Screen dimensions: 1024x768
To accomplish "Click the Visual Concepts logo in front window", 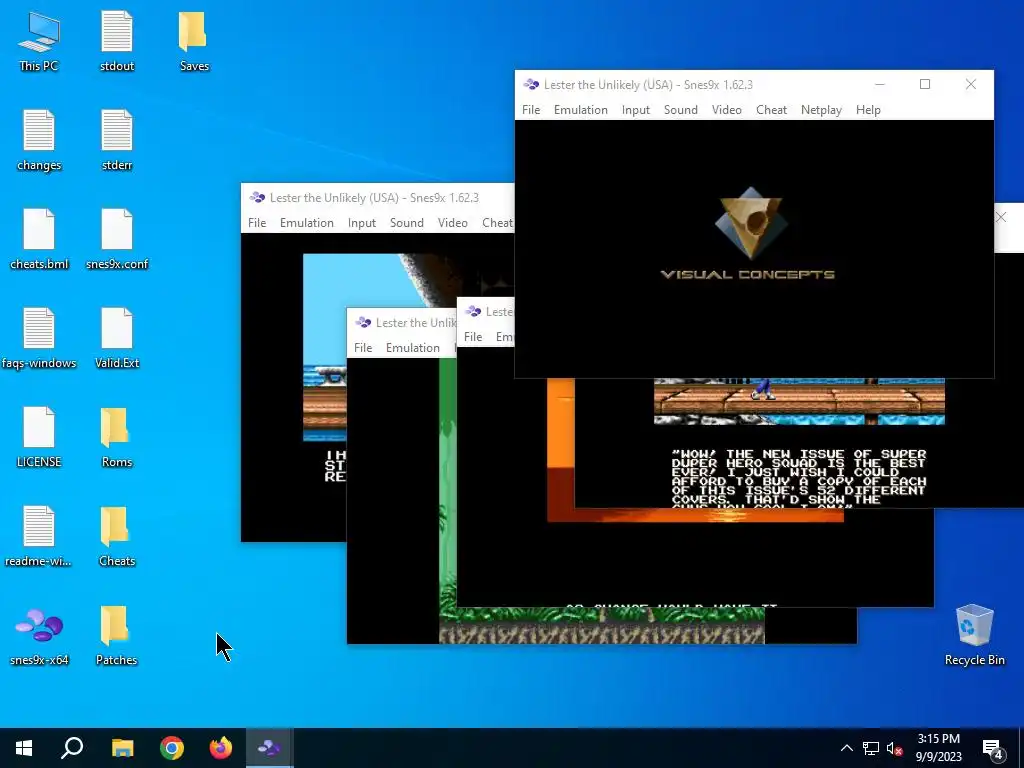I will [x=748, y=233].
